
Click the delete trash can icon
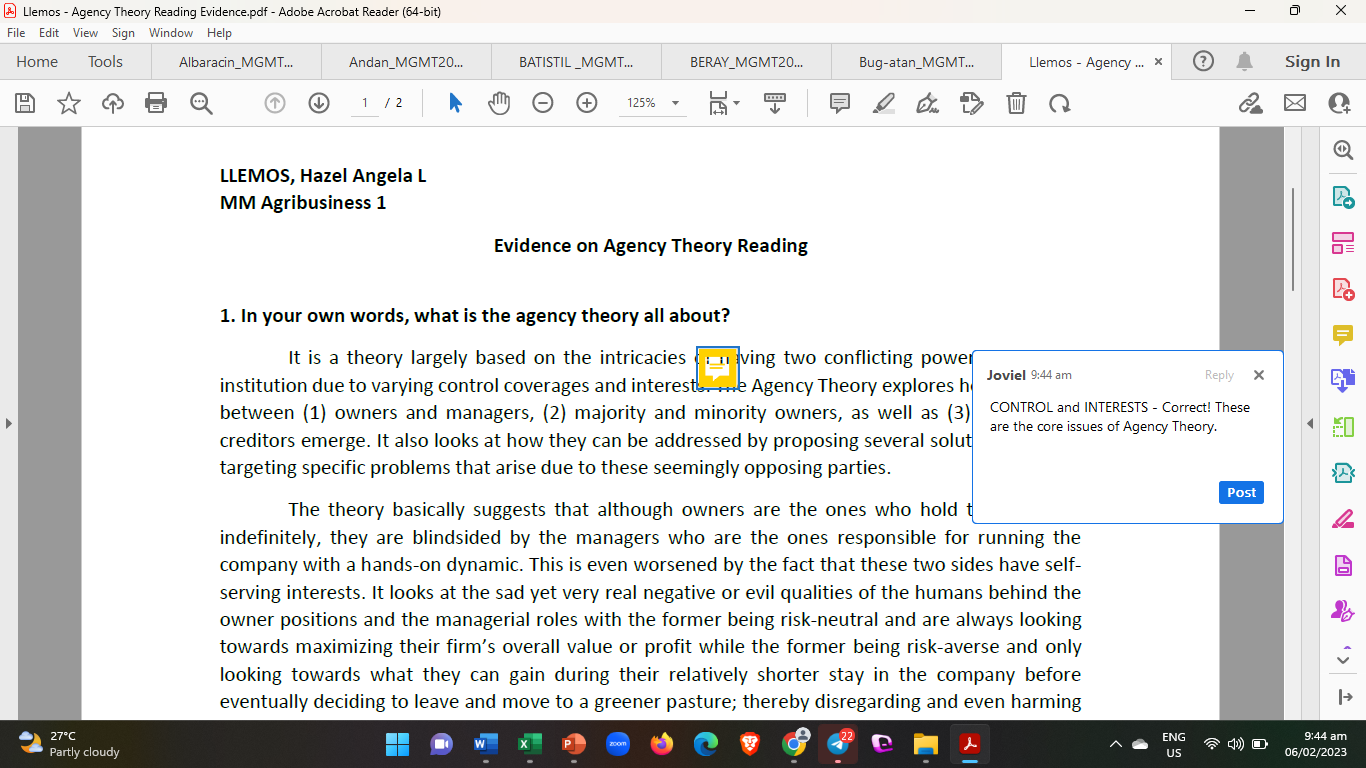(1016, 103)
